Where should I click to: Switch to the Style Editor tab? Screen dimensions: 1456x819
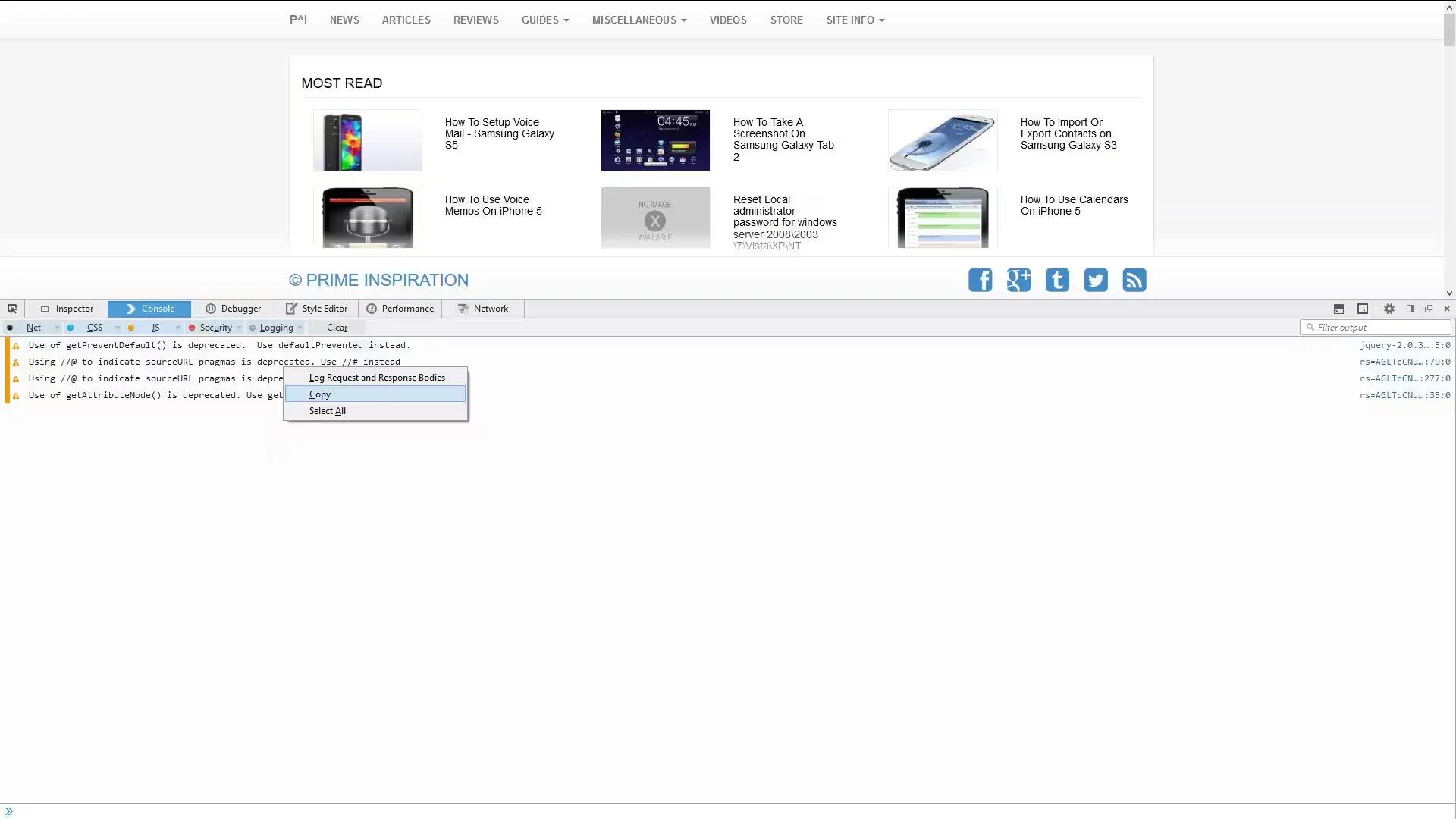(316, 309)
